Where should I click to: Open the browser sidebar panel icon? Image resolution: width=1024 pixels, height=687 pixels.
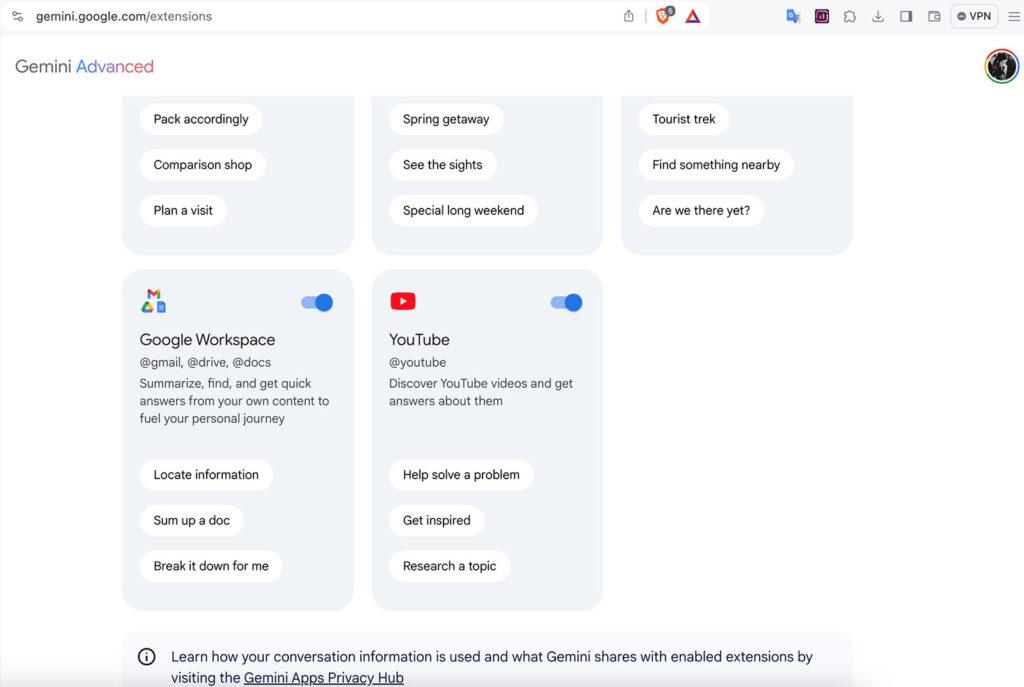(906, 16)
